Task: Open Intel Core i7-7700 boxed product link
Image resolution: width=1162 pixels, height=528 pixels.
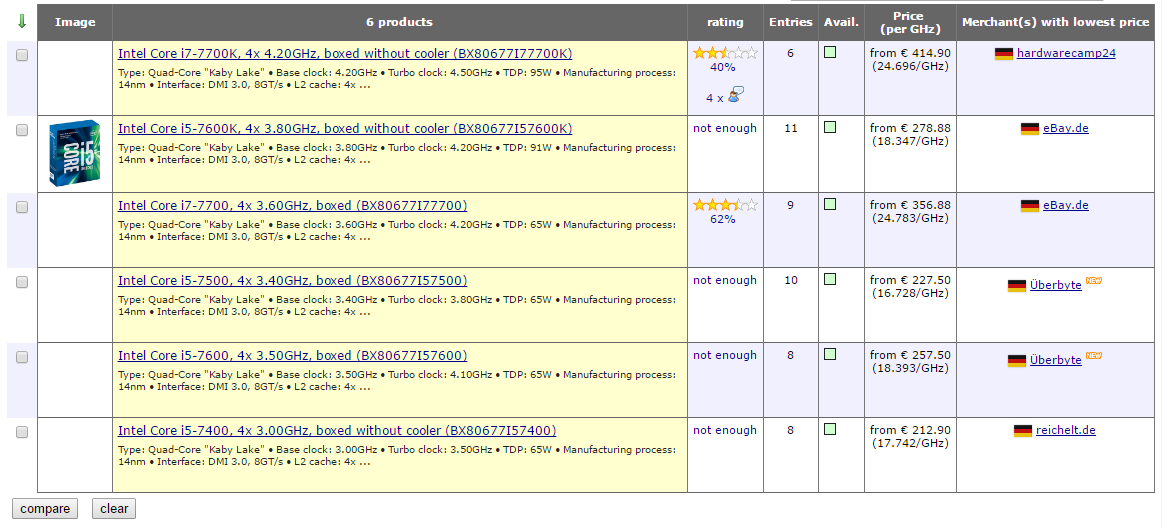Action: pos(292,206)
